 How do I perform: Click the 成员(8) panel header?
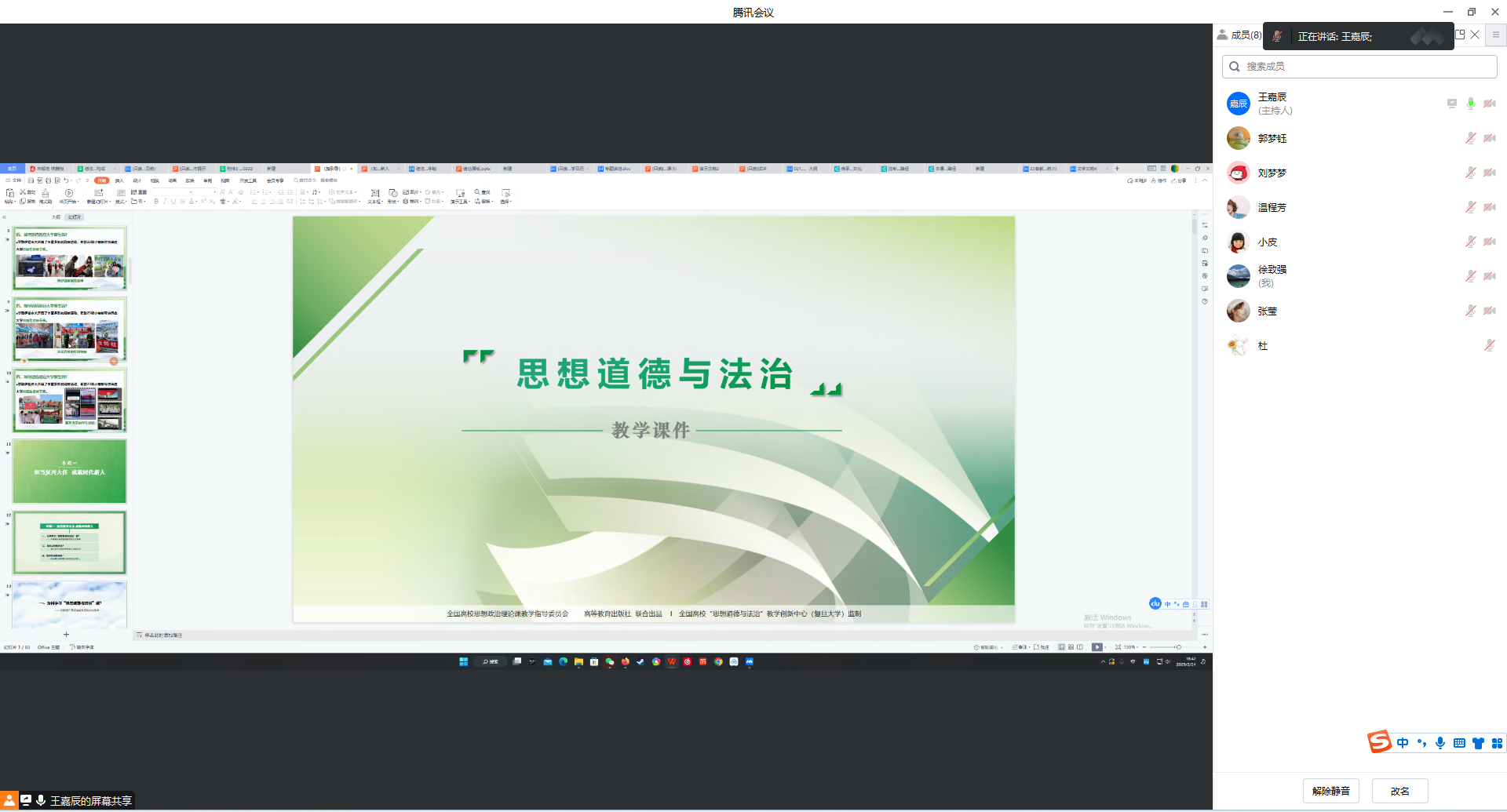tap(1239, 35)
